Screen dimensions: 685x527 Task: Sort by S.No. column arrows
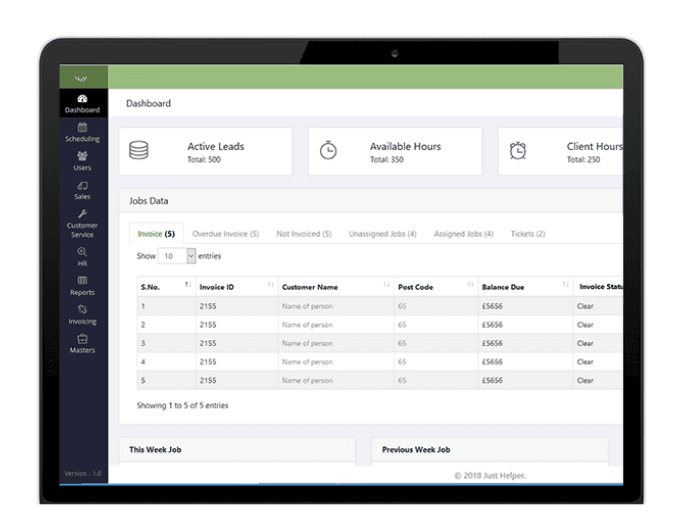(x=188, y=284)
